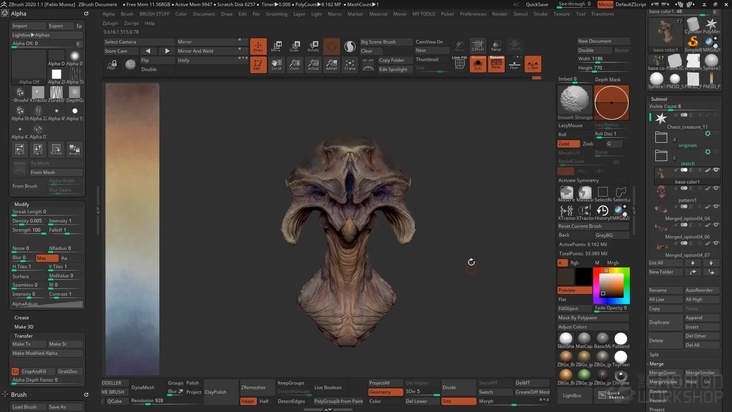
Task: Pick a color in the color square
Action: click(x=611, y=285)
